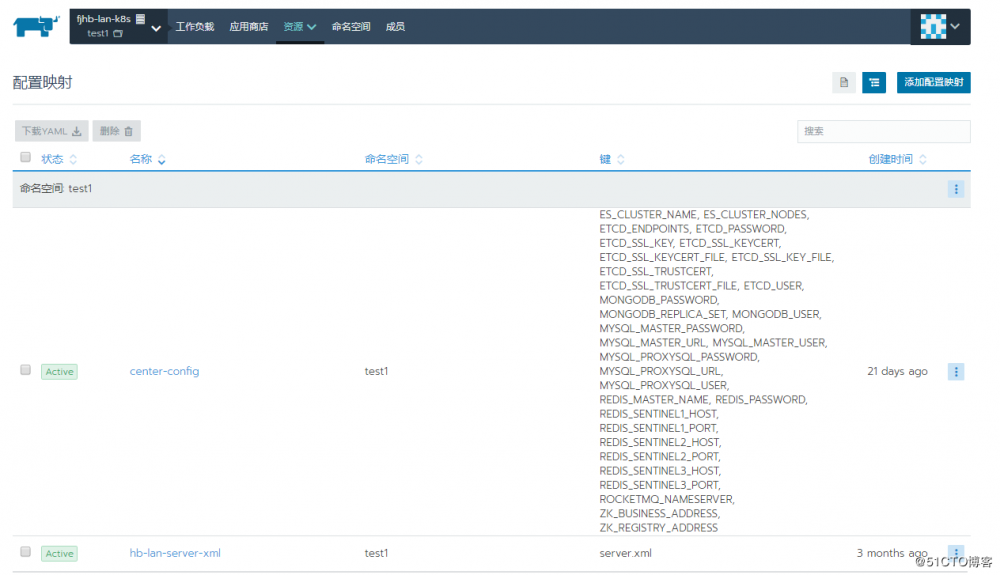Sort by 创建时间 column
The image size is (1000, 575).
(x=897, y=159)
